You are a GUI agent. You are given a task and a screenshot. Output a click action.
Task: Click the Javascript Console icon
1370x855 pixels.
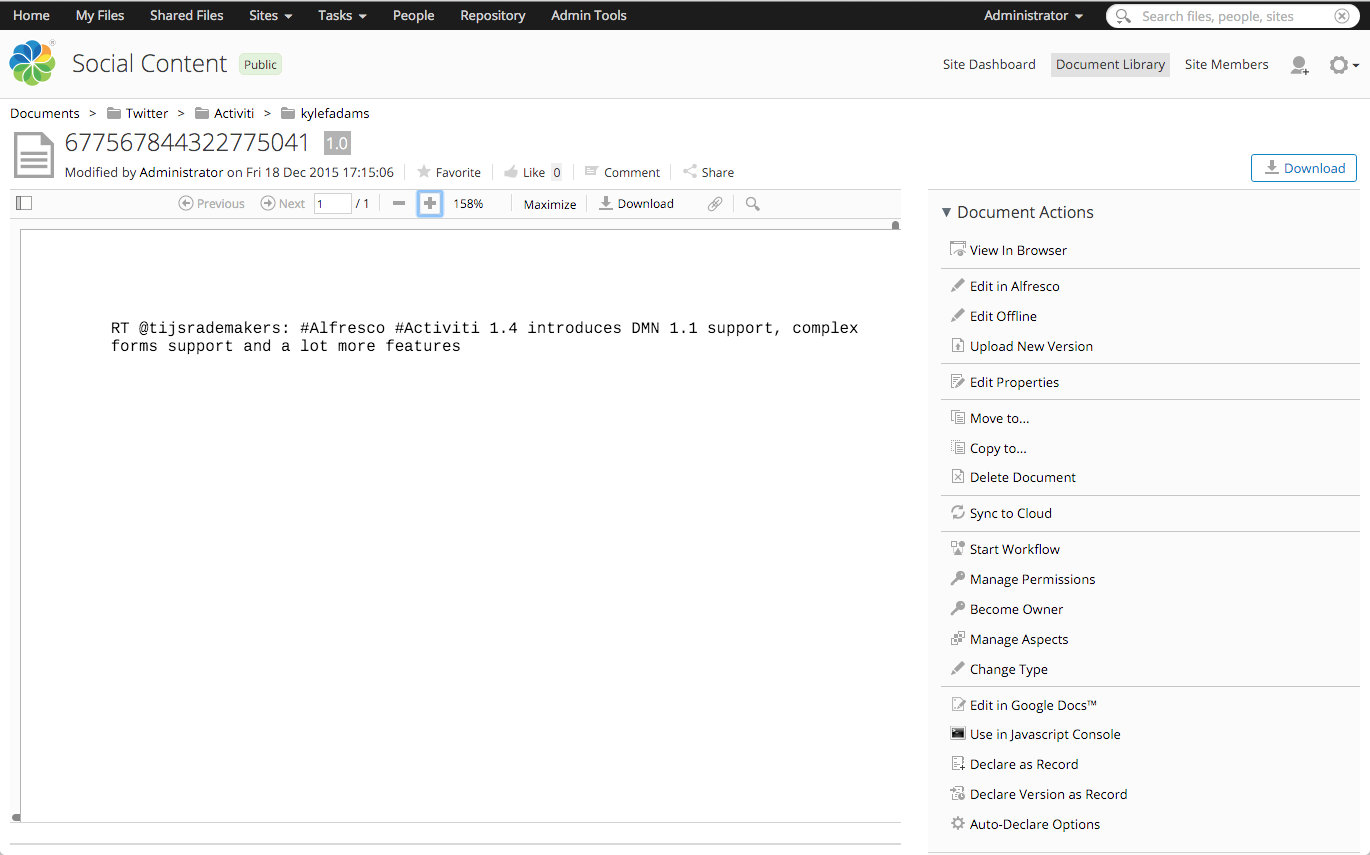[958, 734]
